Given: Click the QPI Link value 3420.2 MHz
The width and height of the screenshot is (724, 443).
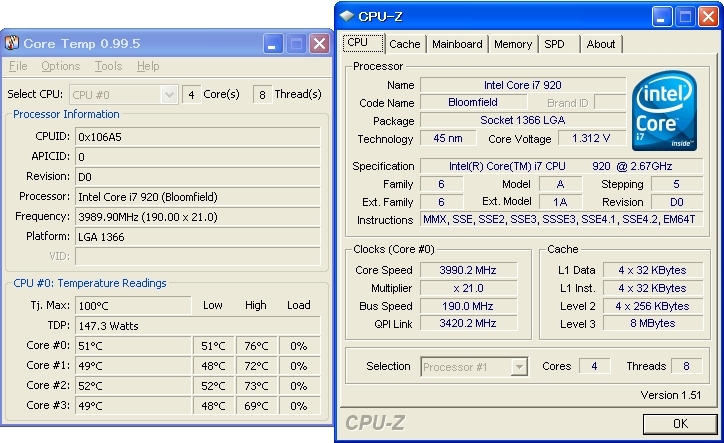Looking at the screenshot, I should [x=468, y=323].
